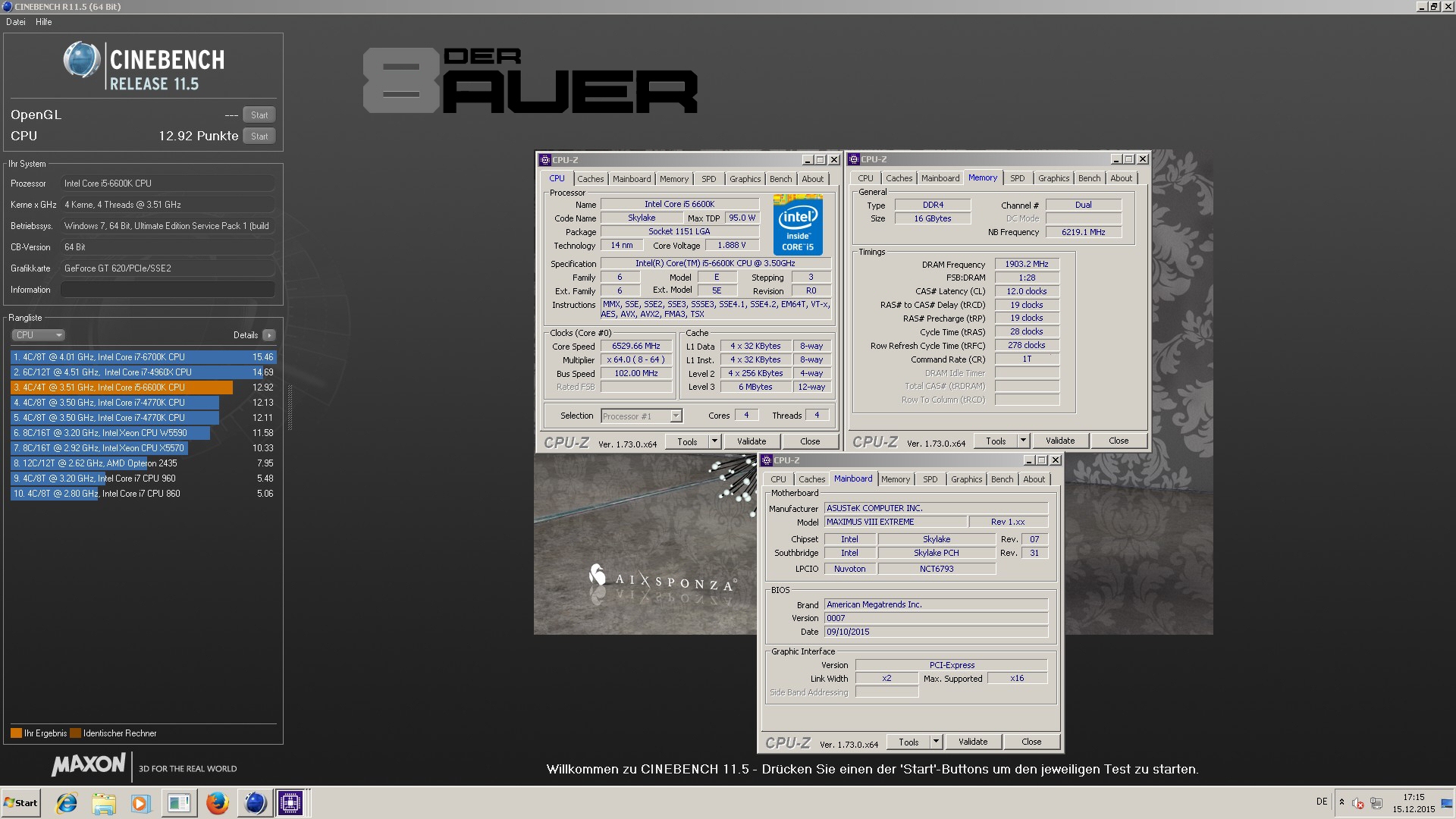Click the DE language indicator

tap(1322, 802)
